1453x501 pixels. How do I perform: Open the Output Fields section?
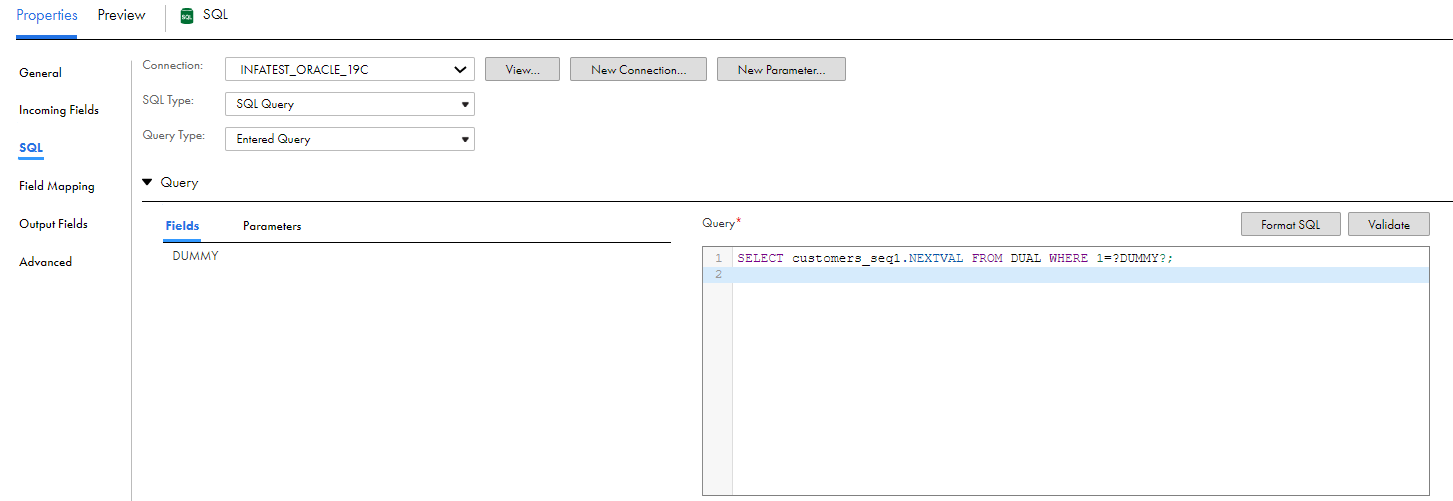(53, 224)
